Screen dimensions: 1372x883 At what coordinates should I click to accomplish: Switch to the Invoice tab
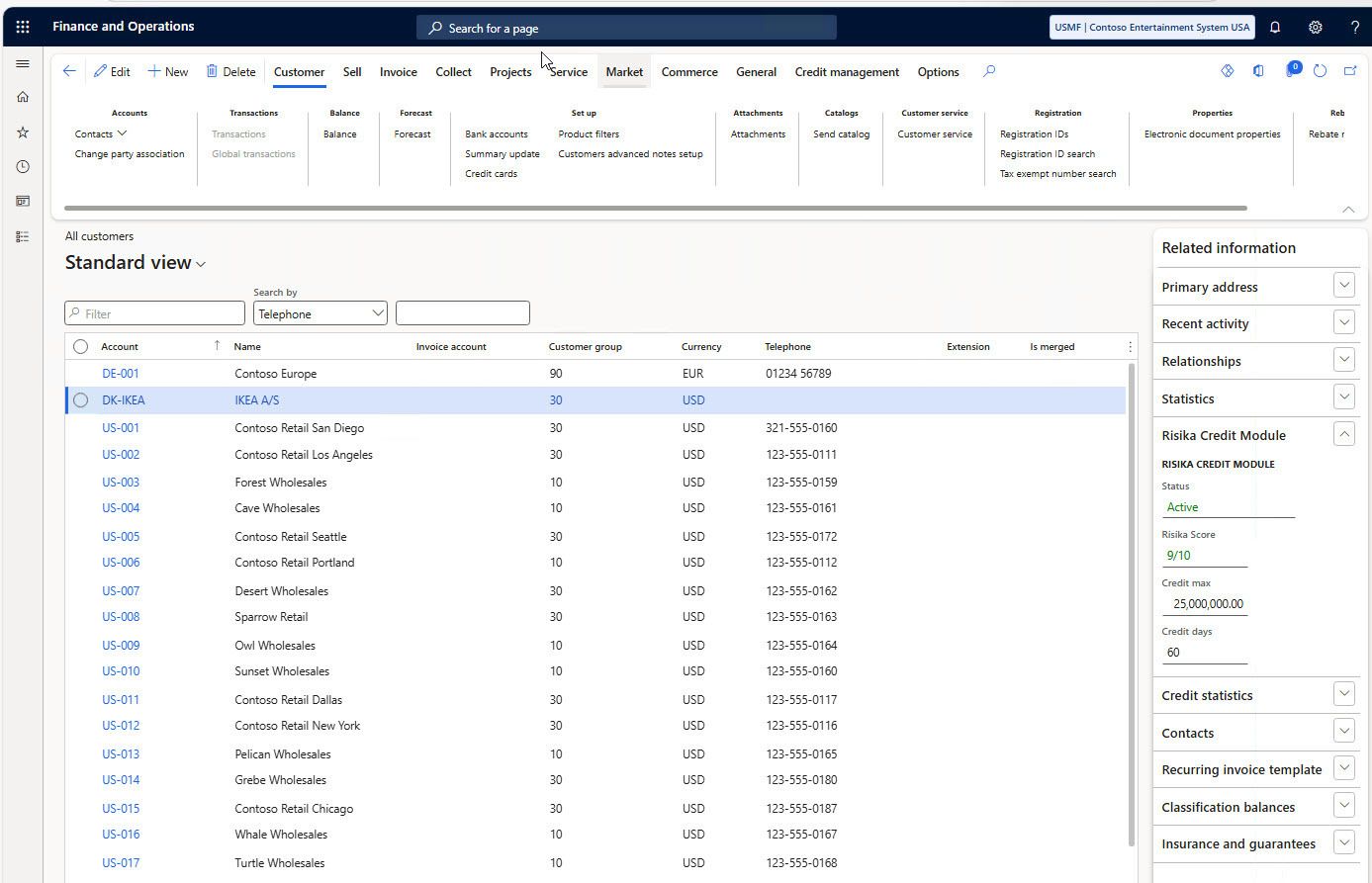(399, 71)
